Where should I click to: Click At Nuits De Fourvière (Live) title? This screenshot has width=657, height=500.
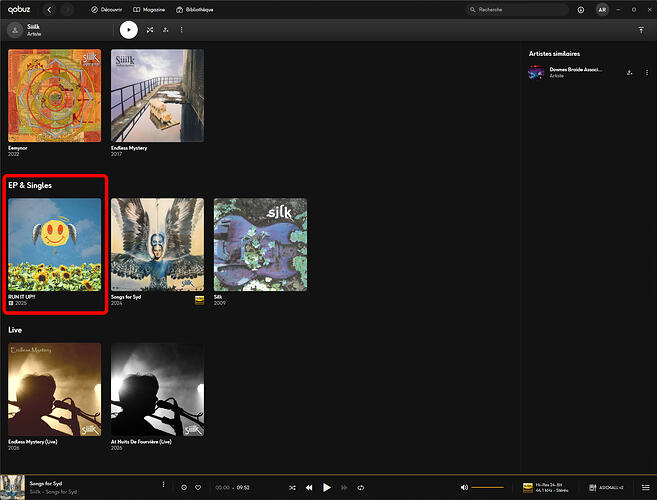pyautogui.click(x=141, y=442)
